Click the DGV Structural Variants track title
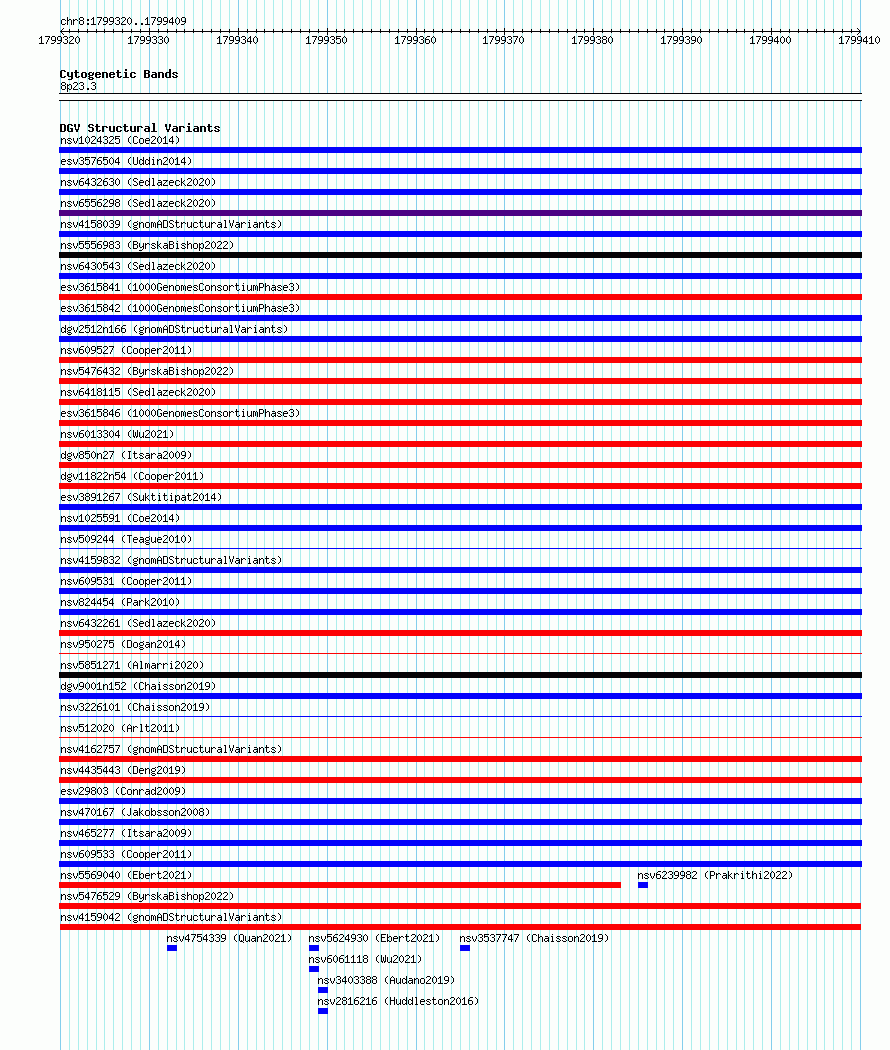The image size is (890, 1050). [140, 128]
